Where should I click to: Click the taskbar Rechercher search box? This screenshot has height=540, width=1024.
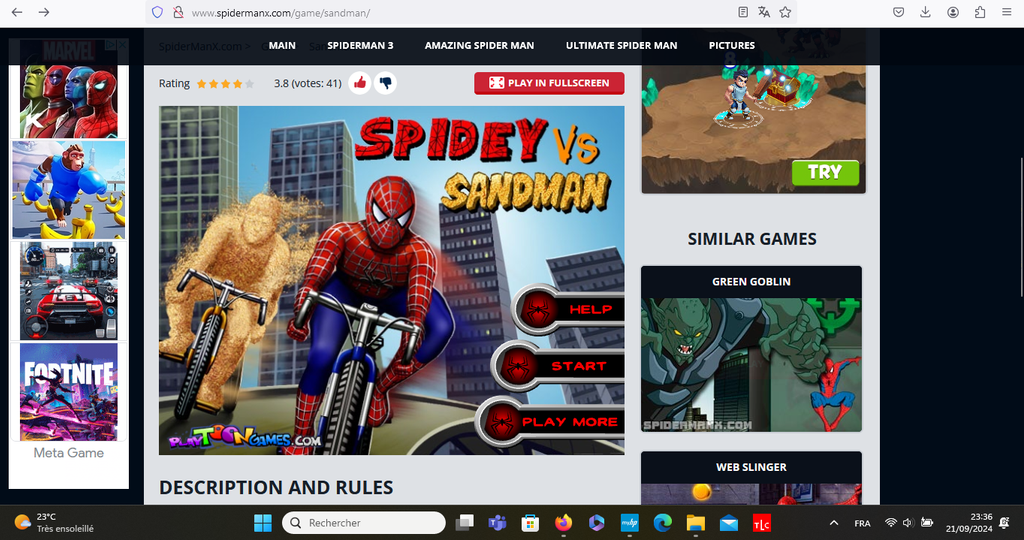pyautogui.click(x=364, y=522)
